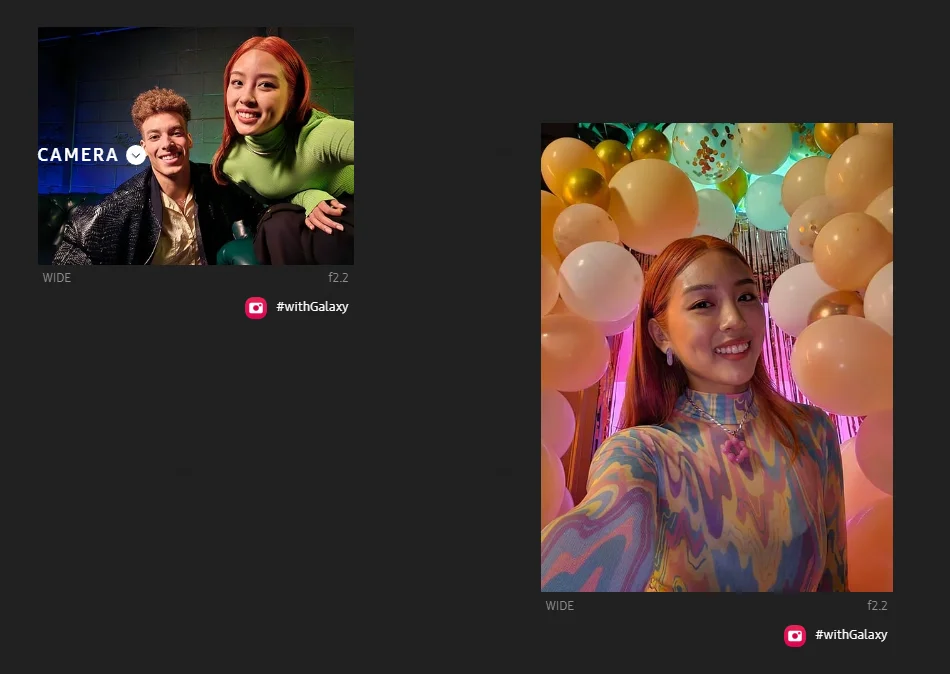
Task: Select f2.2 value under the balloon selfie
Action: pyautogui.click(x=877, y=606)
